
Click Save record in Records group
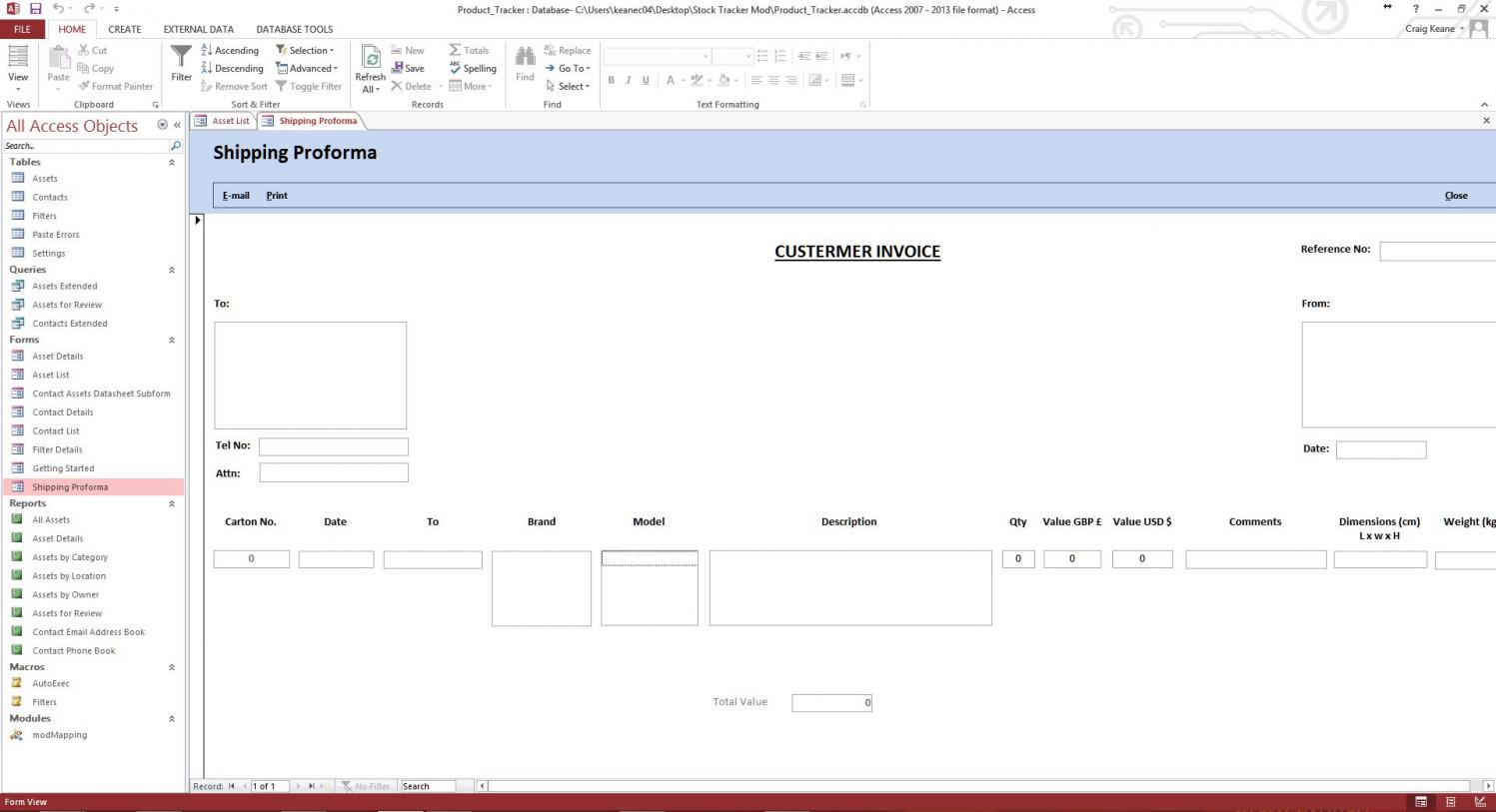pos(408,68)
